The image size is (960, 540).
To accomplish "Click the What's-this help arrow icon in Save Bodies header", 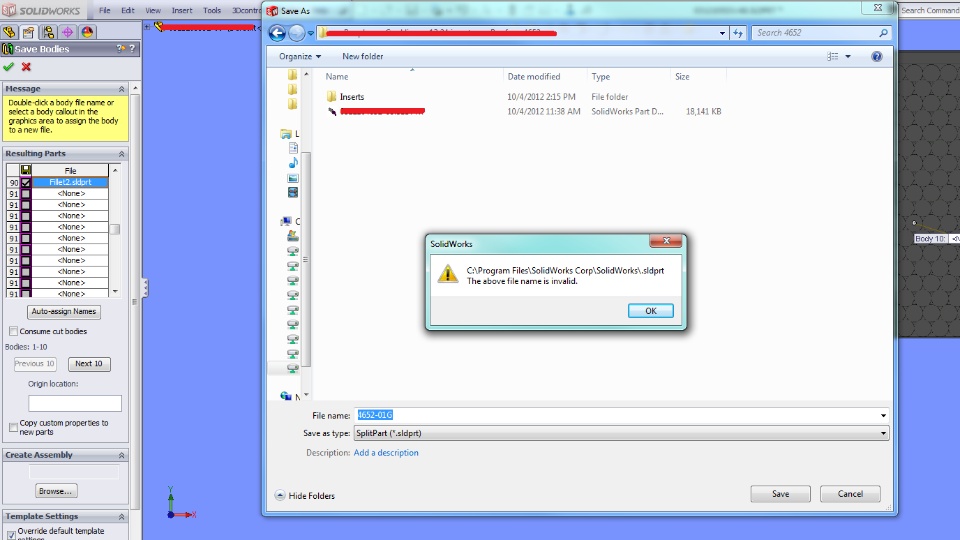I will point(121,48).
